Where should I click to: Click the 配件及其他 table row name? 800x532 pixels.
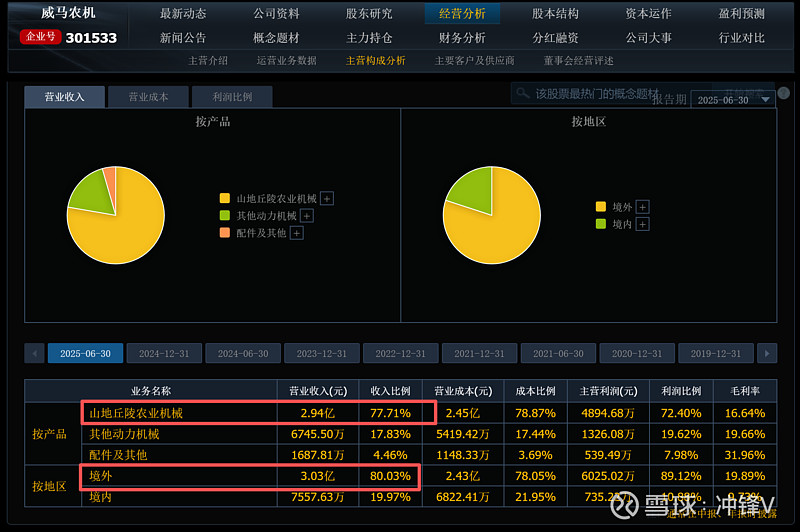coord(118,455)
